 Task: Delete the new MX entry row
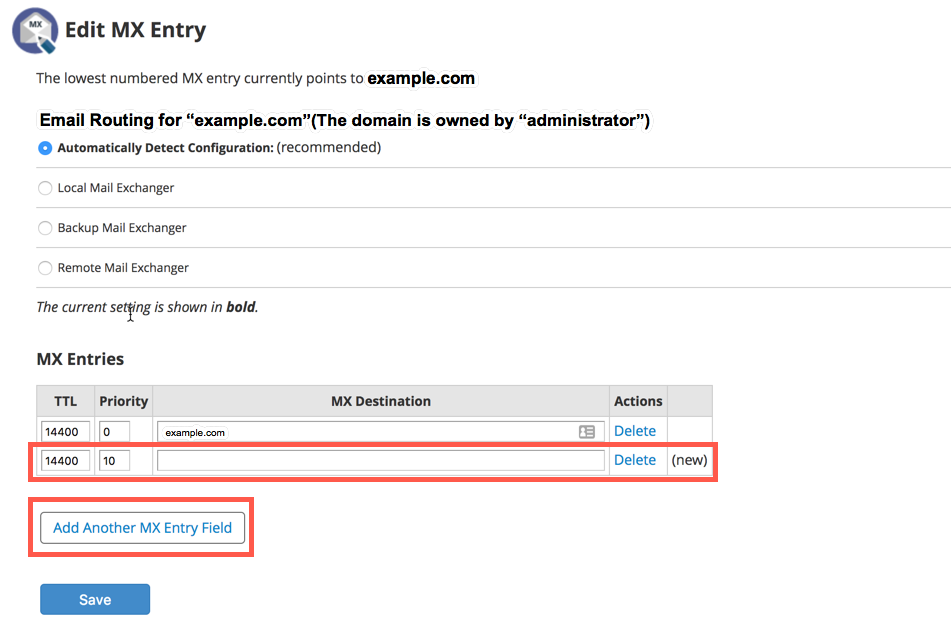click(x=635, y=460)
